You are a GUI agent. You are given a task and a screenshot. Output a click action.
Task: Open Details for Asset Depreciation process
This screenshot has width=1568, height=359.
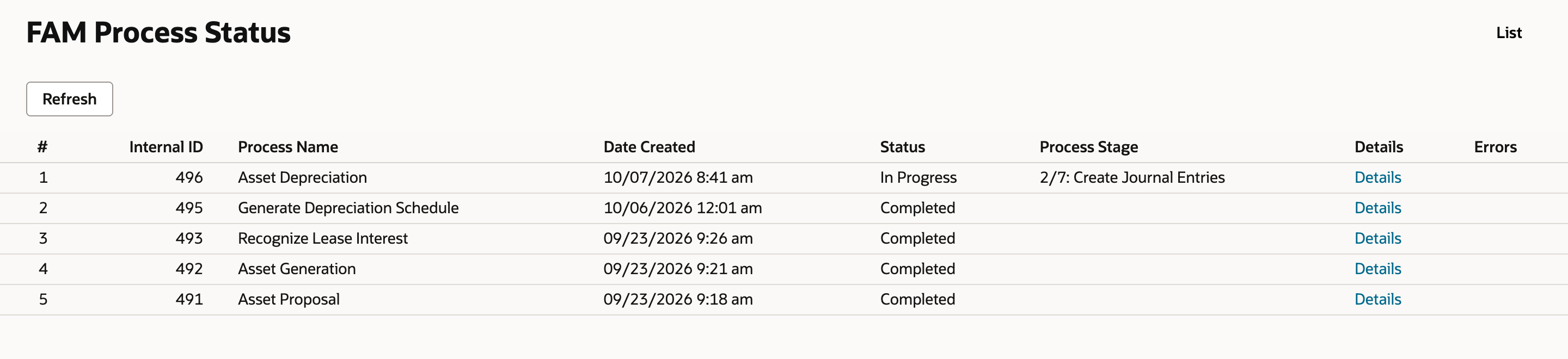click(1377, 177)
